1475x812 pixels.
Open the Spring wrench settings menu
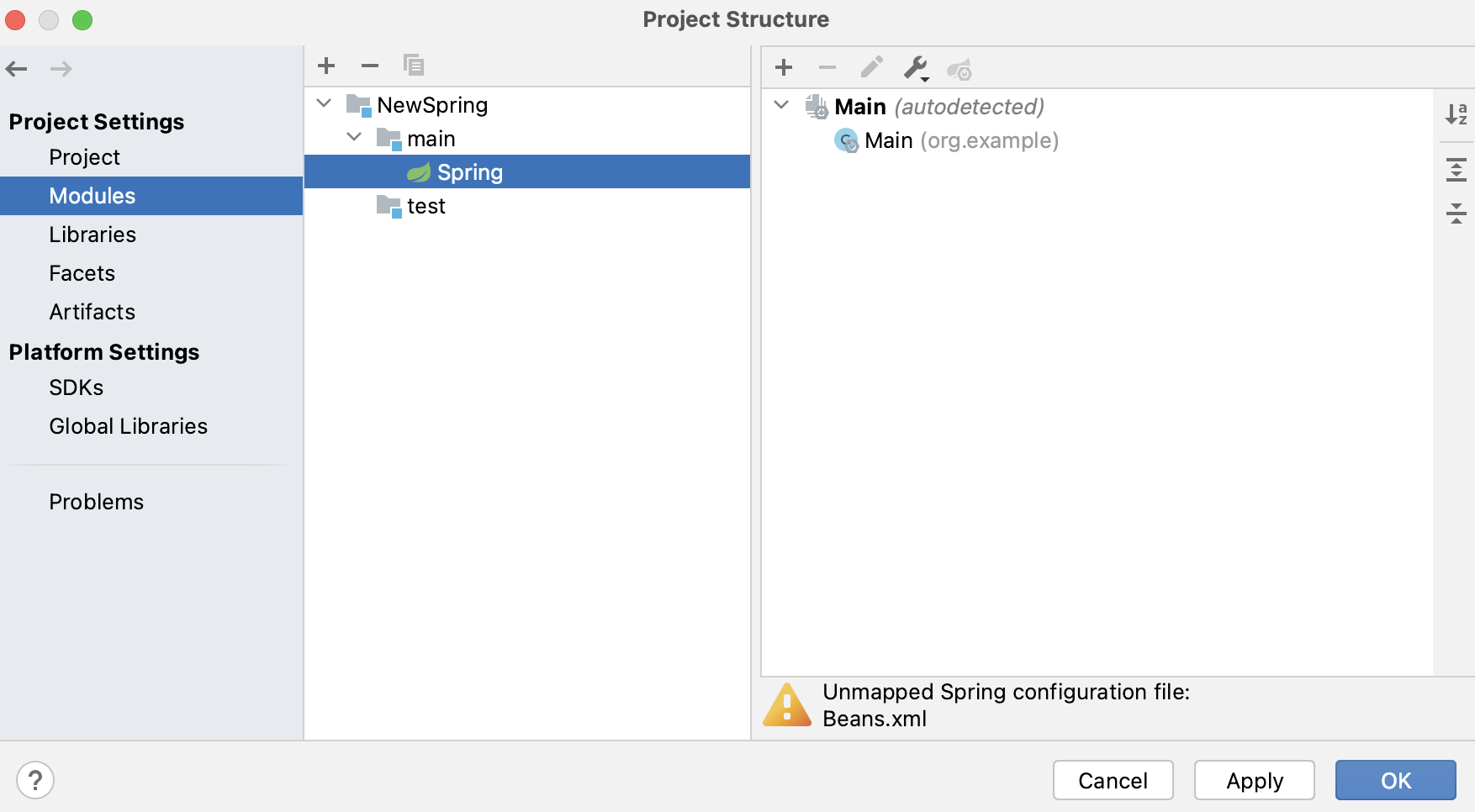click(x=916, y=67)
